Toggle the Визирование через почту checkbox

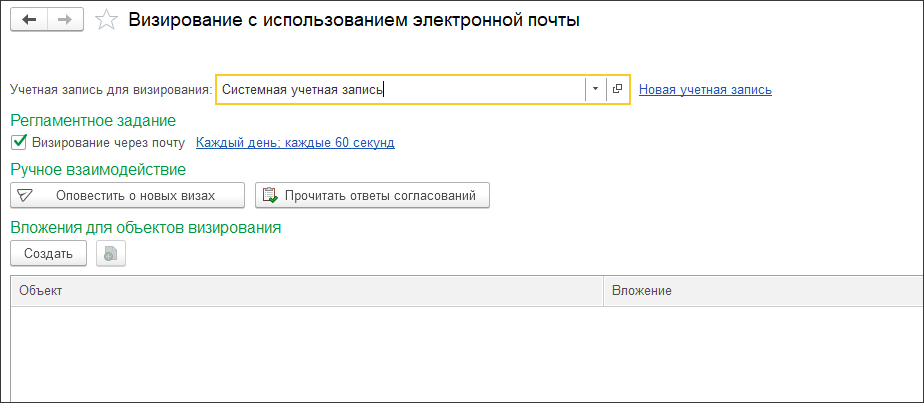(18, 142)
